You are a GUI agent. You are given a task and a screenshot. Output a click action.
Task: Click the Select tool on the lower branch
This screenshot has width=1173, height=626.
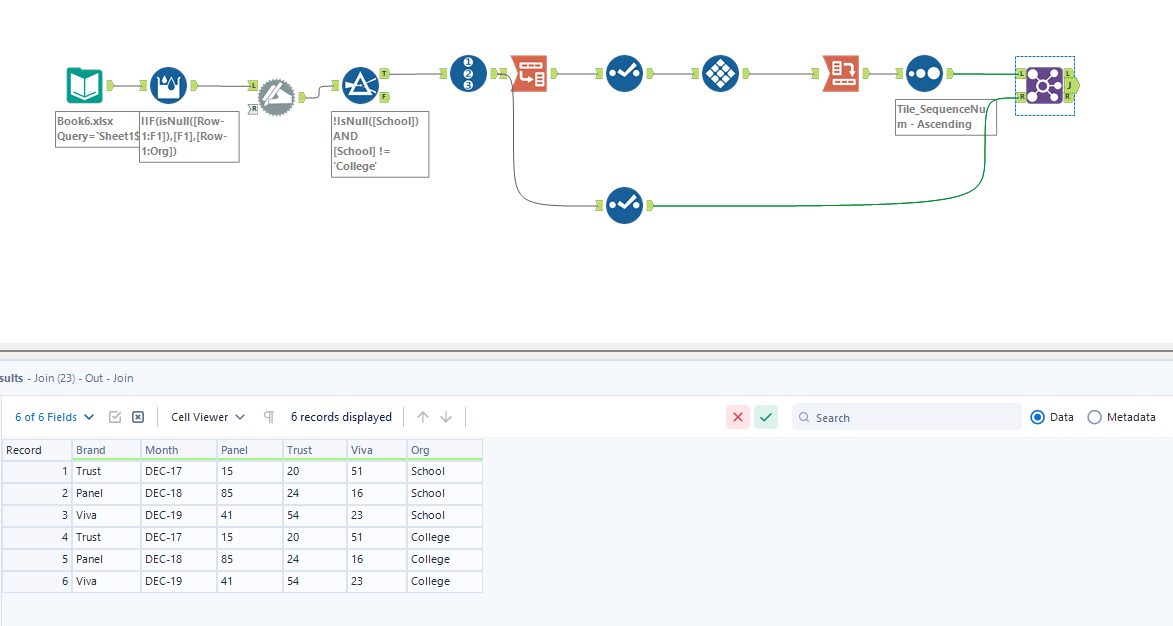624,205
